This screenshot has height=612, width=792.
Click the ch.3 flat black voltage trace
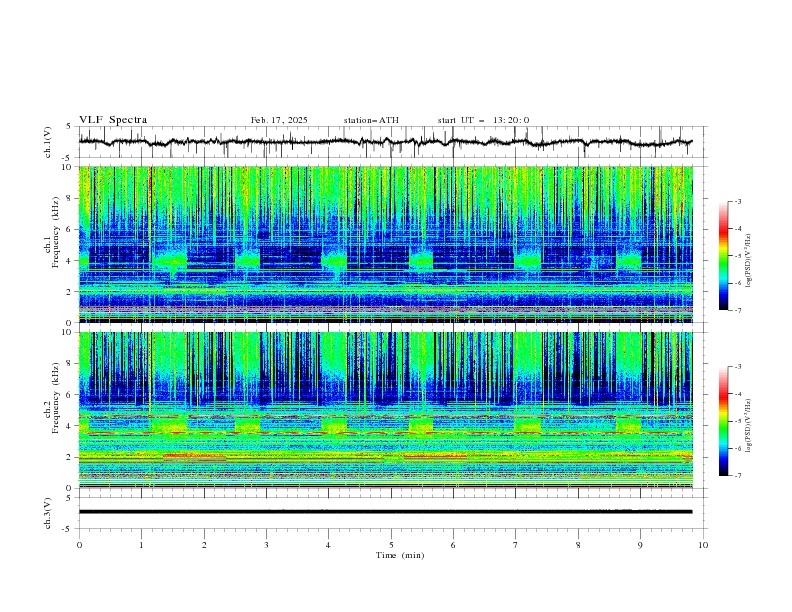point(385,512)
